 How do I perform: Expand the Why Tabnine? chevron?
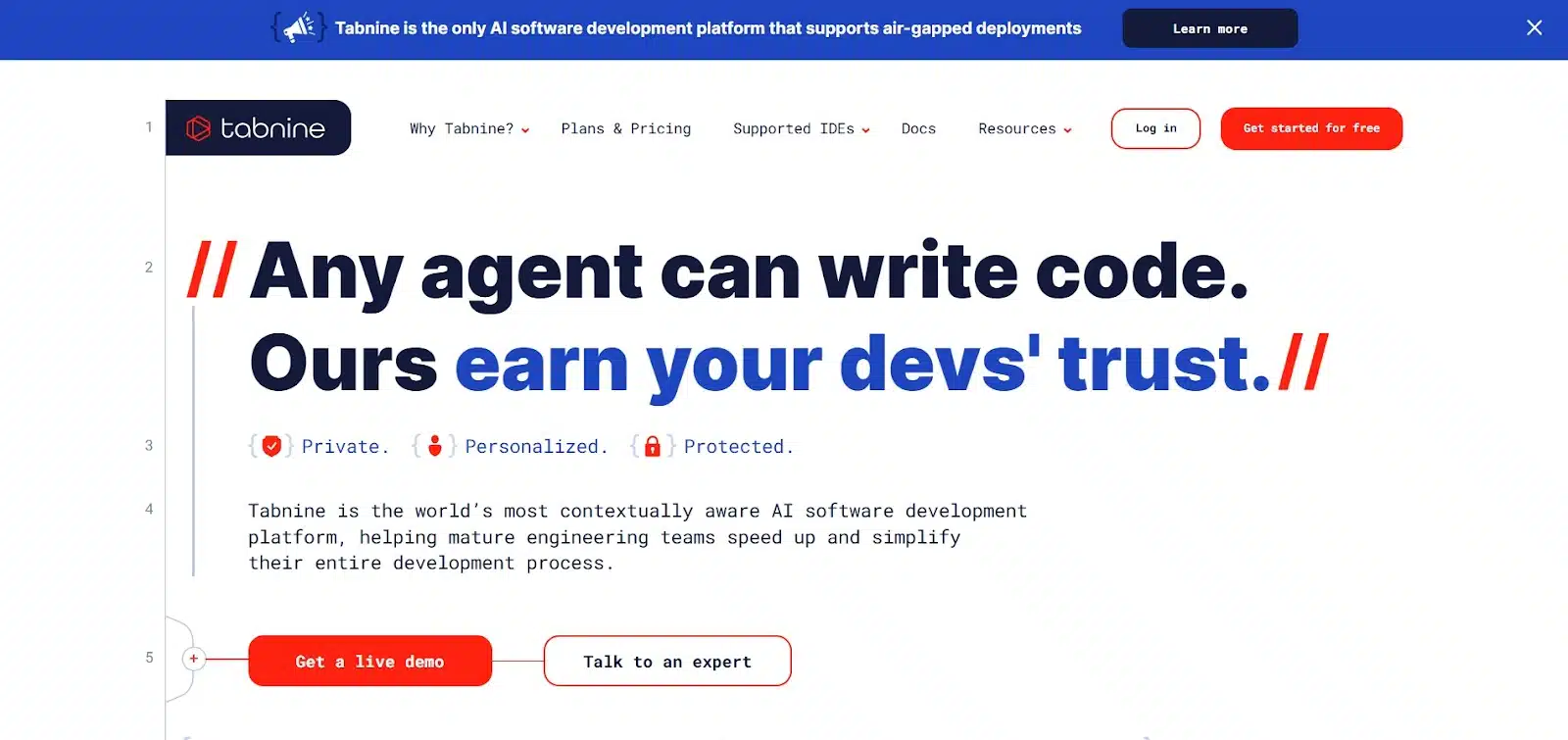tap(525, 130)
